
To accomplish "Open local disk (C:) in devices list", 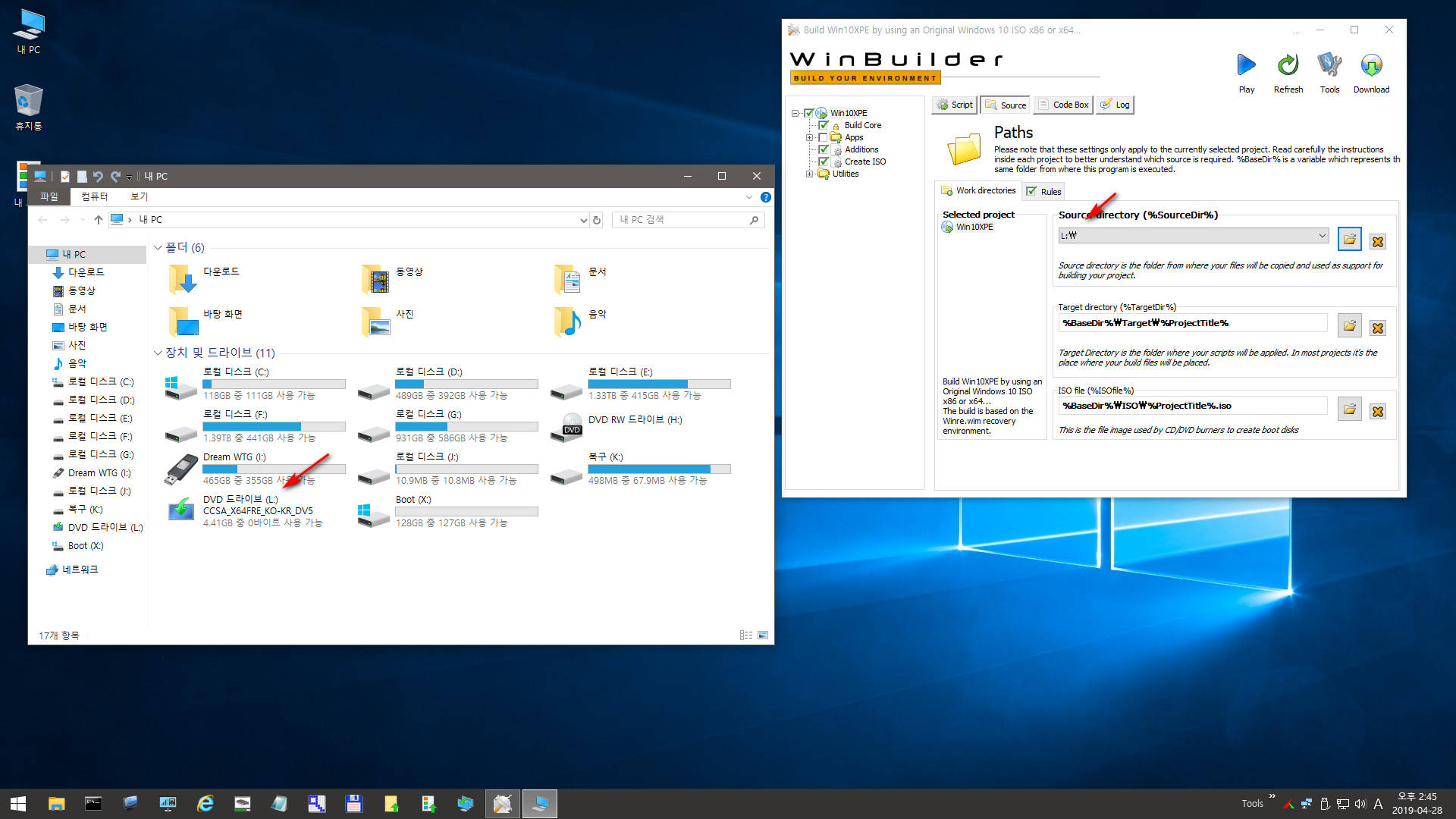I will [254, 384].
